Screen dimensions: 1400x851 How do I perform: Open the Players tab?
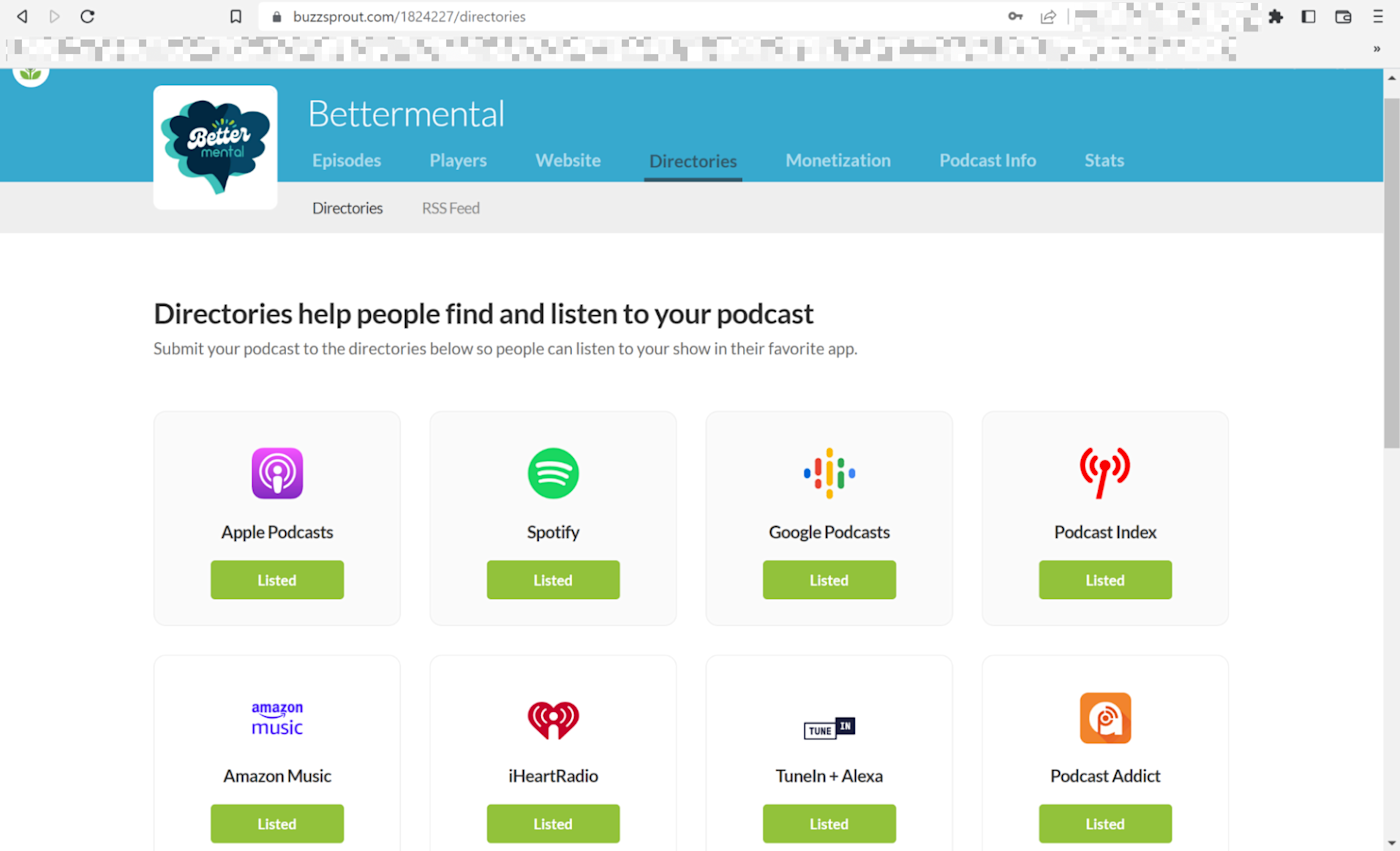[x=458, y=160]
